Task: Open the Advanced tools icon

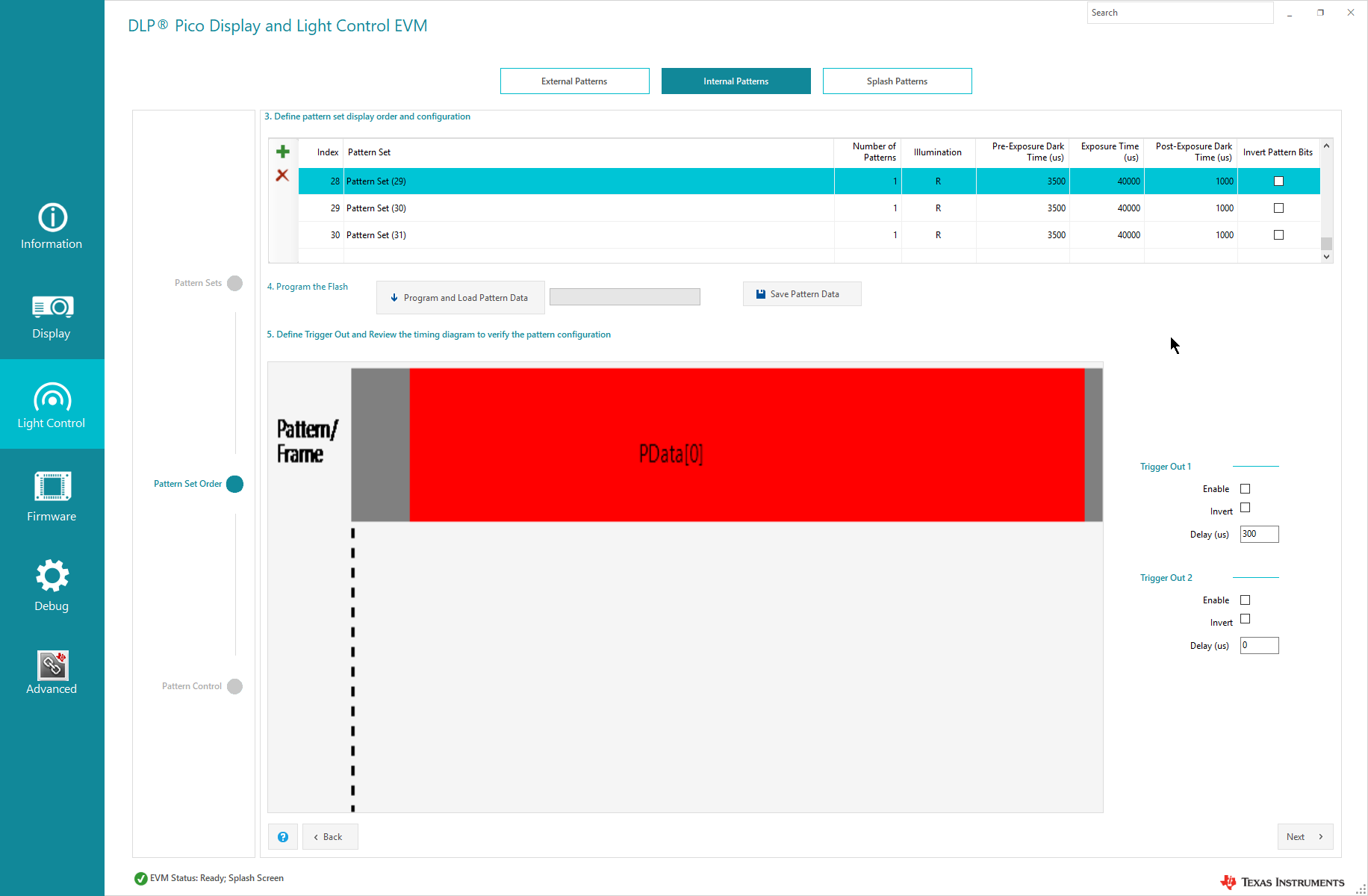Action: 52,665
